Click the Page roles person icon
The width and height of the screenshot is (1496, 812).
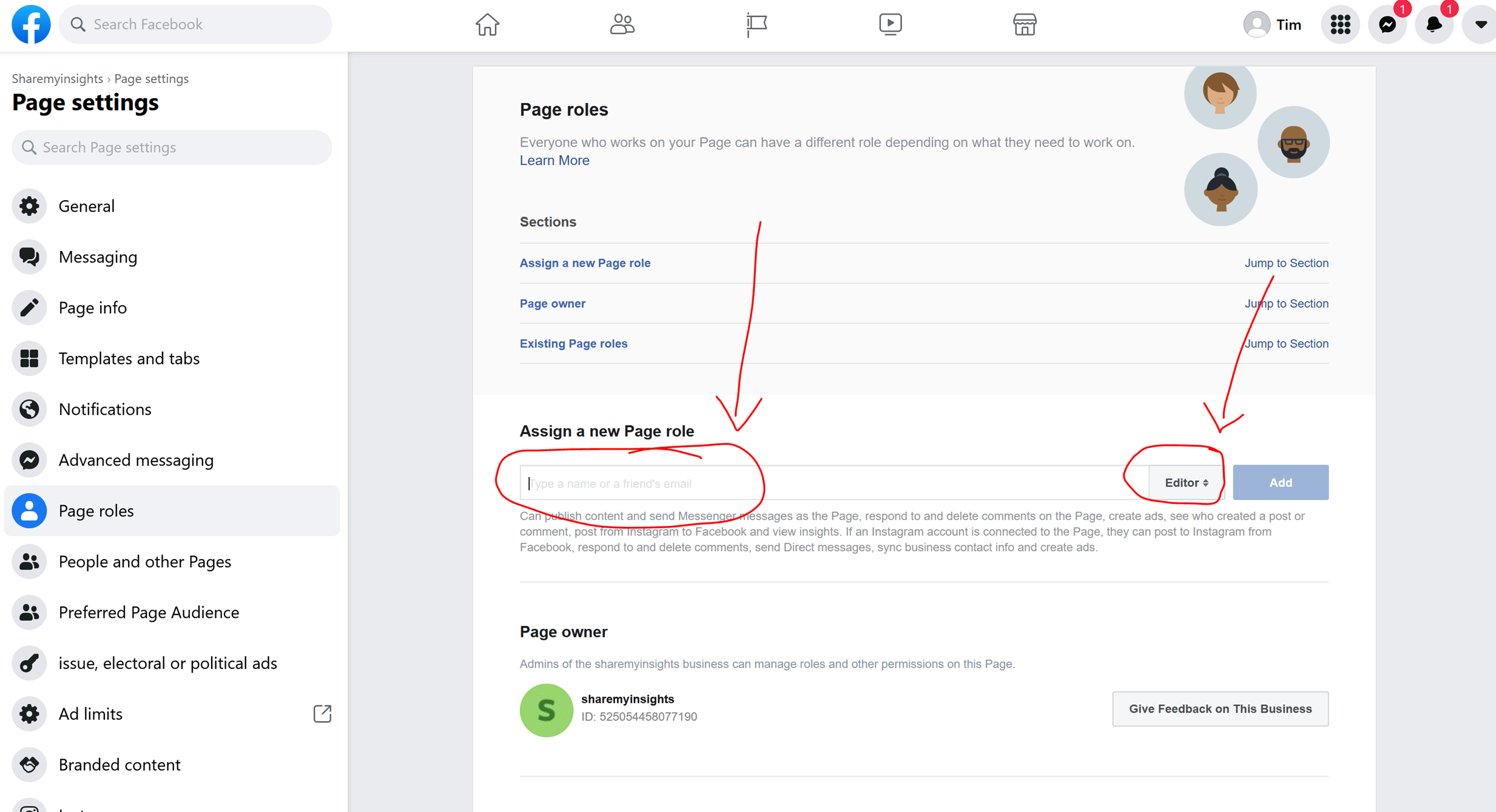click(x=29, y=511)
